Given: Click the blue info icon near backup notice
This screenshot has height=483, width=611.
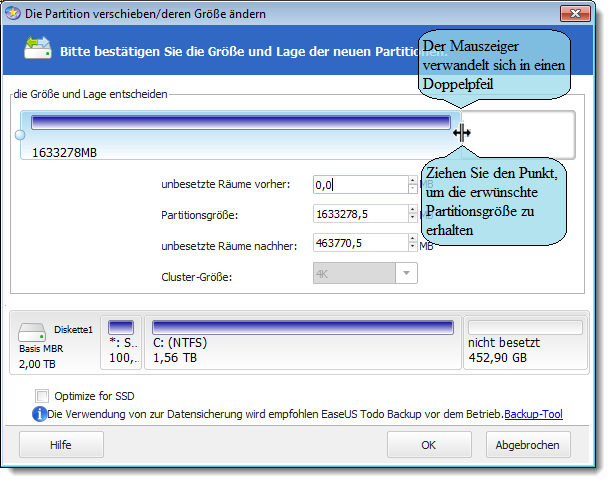Looking at the screenshot, I should 39,413.
